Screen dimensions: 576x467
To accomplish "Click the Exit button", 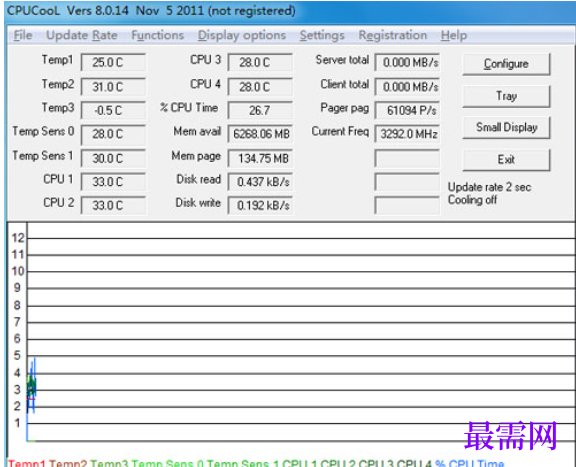I will click(x=506, y=159).
